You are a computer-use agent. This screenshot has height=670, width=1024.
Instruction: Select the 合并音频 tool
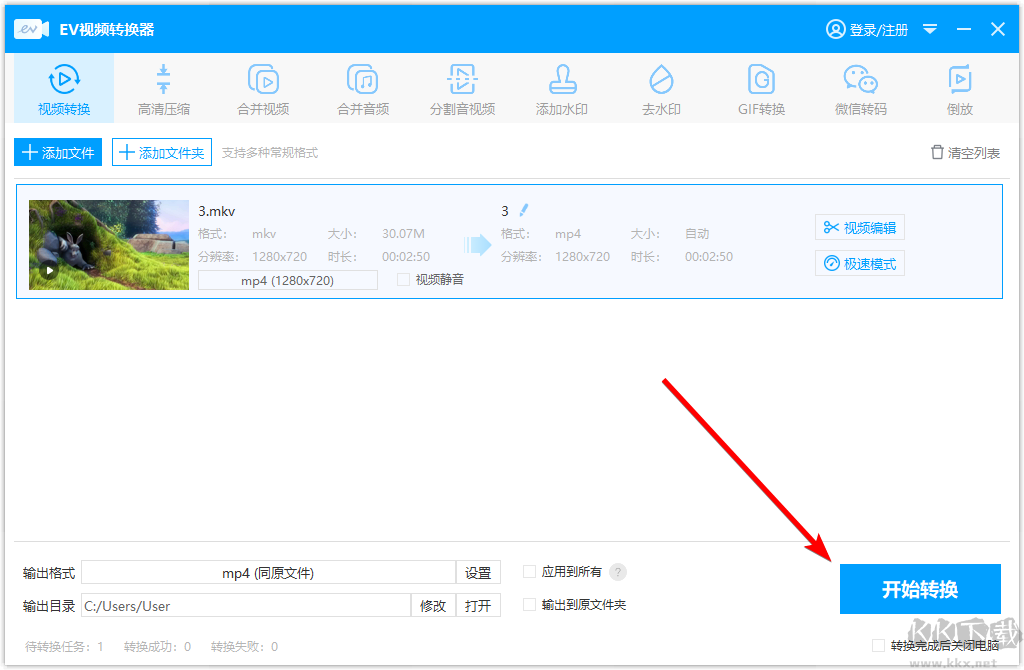pyautogui.click(x=363, y=88)
